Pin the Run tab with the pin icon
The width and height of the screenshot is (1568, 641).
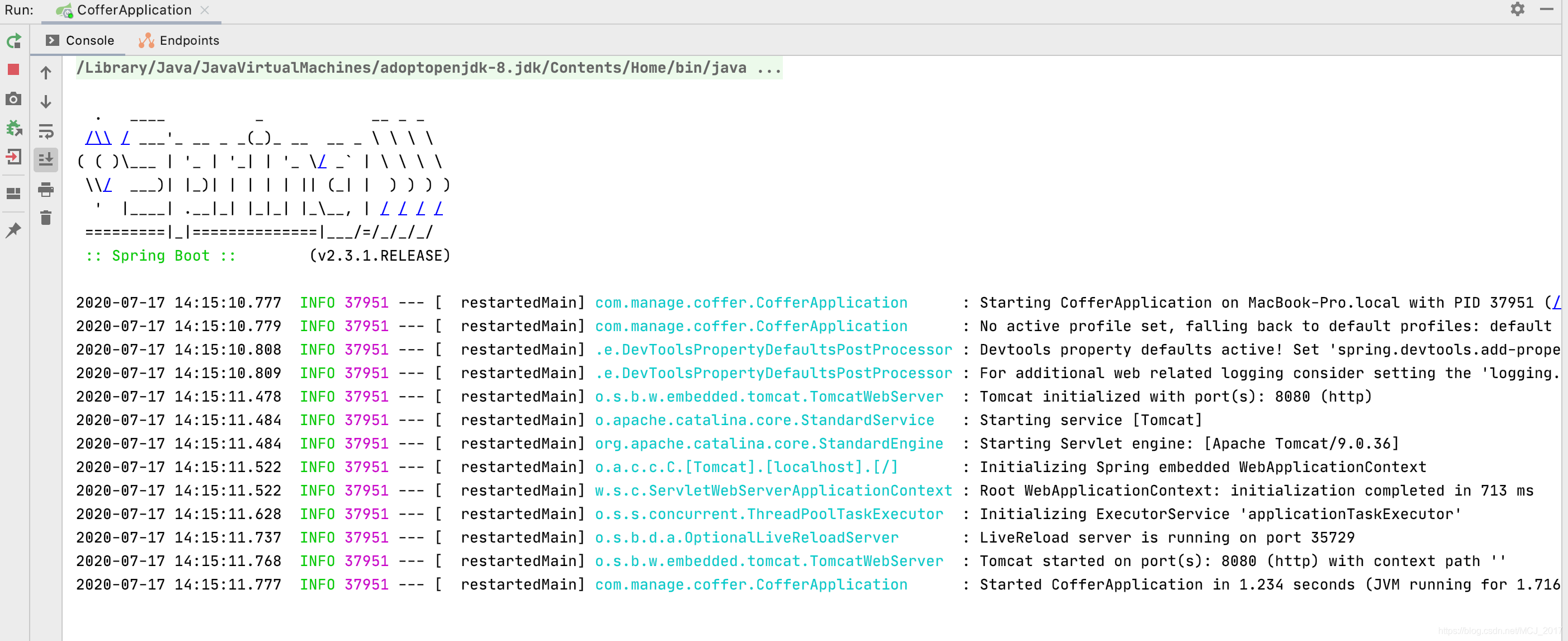[13, 230]
